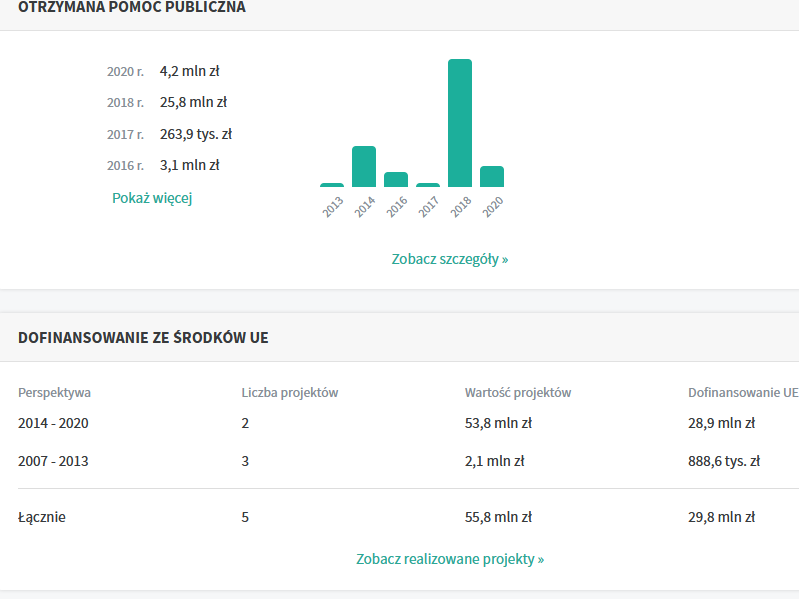Click the "Pokaż więcej" link
Screen dimensions: 800x600
point(152,198)
